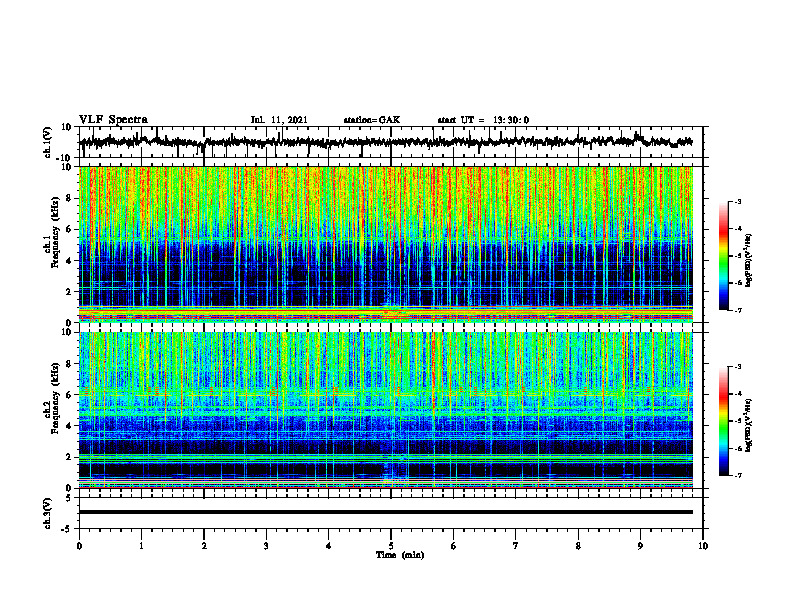Click time axis tick label "9"
Screen dimensions: 792x612
[640, 546]
